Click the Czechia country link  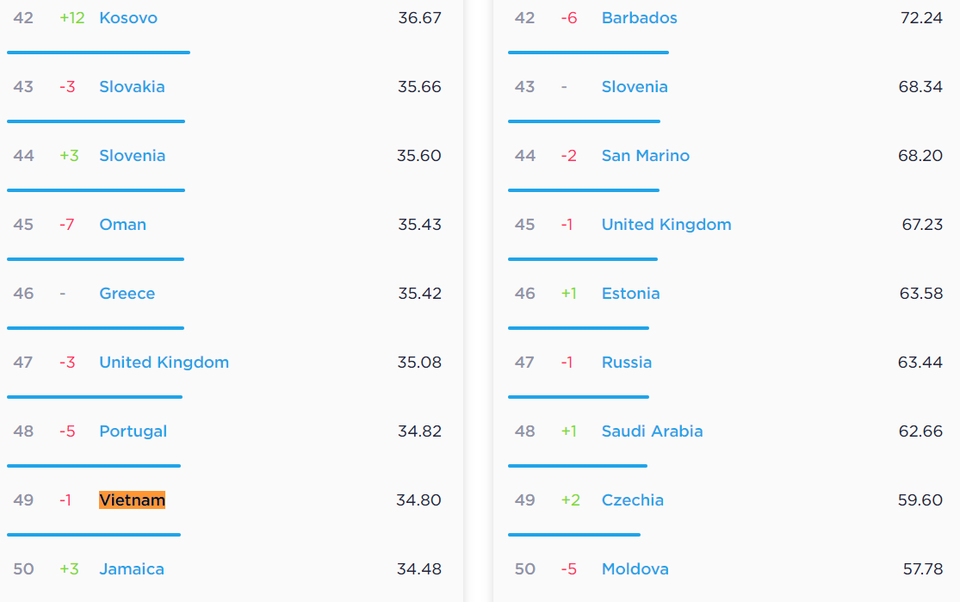pos(632,500)
